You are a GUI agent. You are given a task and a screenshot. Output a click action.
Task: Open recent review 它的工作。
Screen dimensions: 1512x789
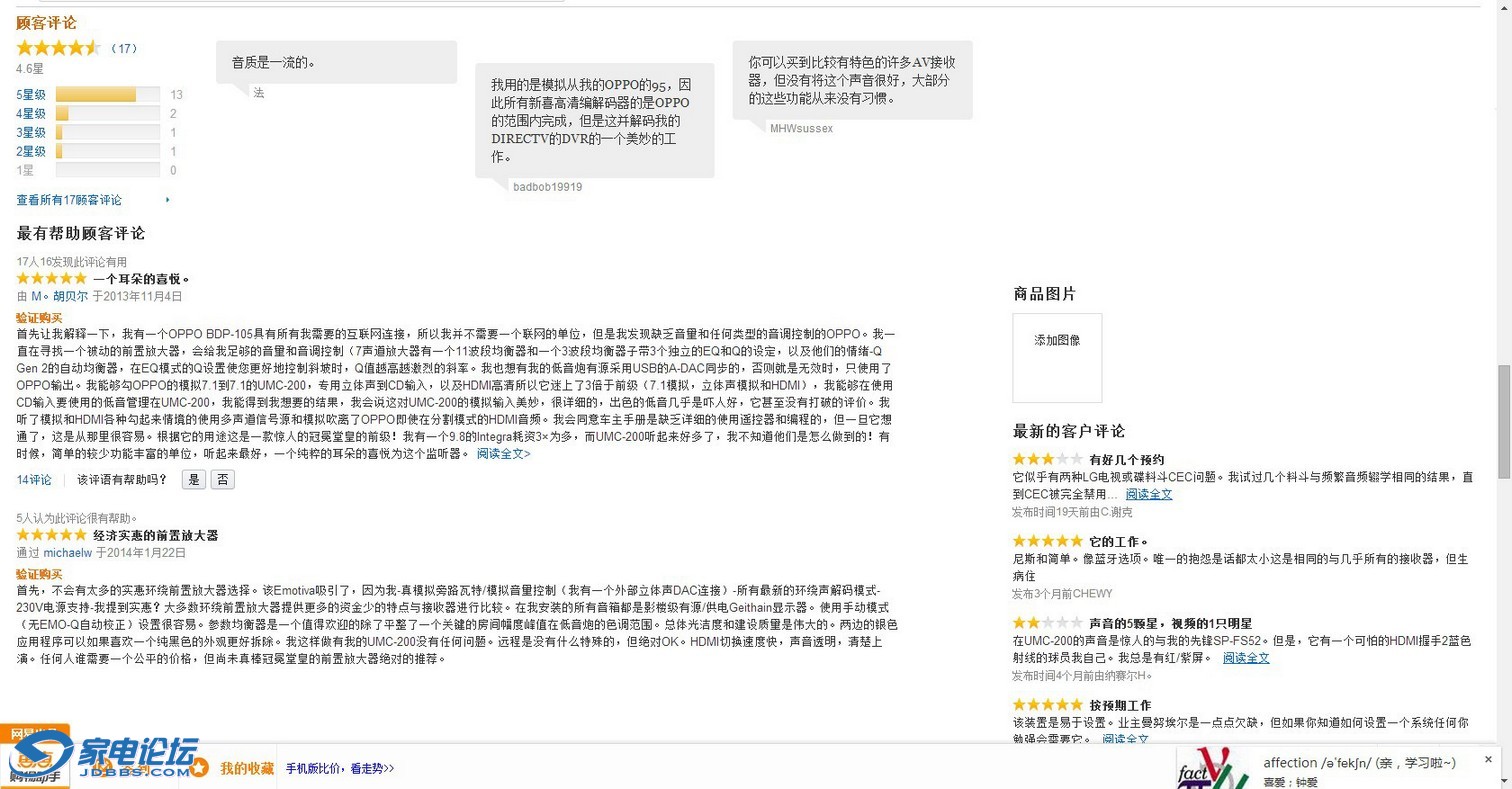click(x=1119, y=541)
